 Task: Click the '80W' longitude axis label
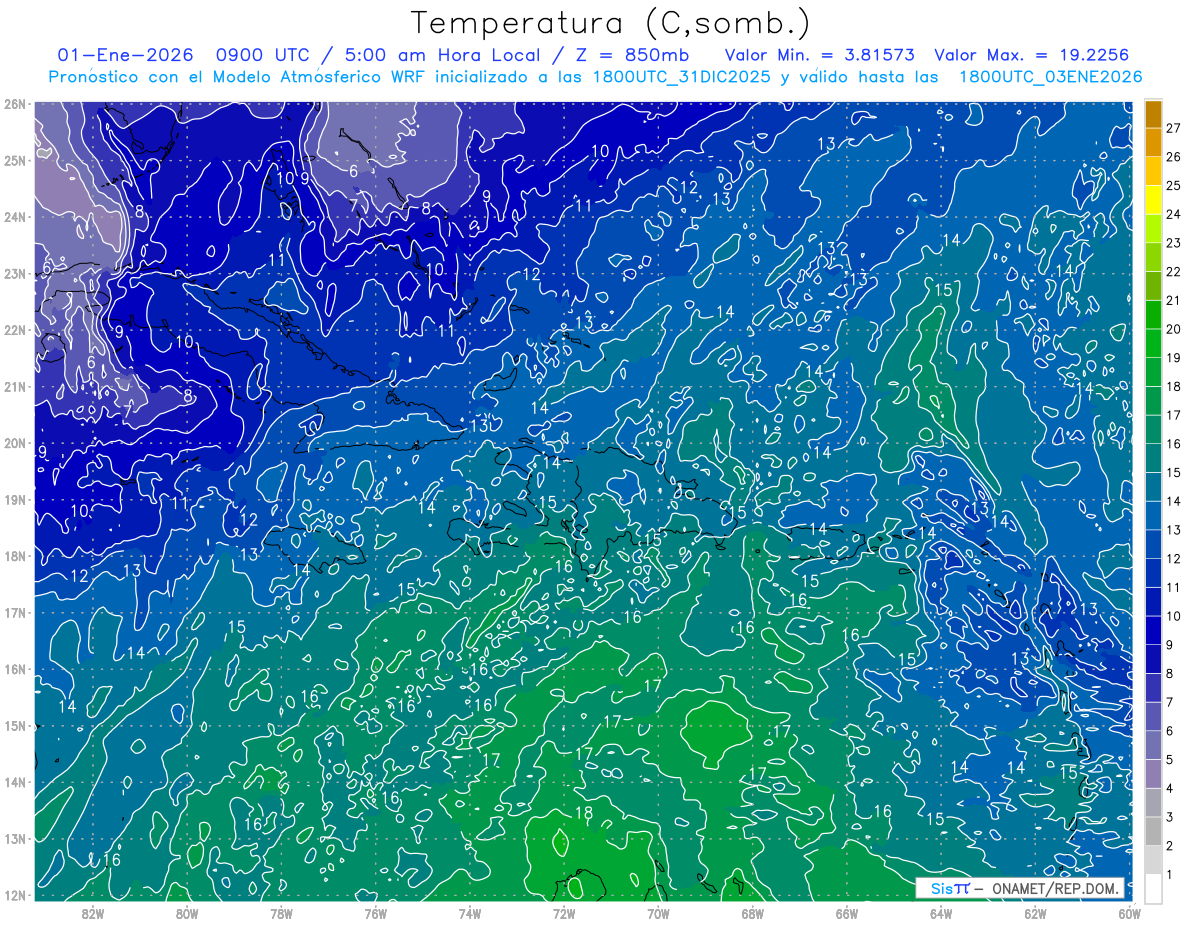pyautogui.click(x=187, y=913)
